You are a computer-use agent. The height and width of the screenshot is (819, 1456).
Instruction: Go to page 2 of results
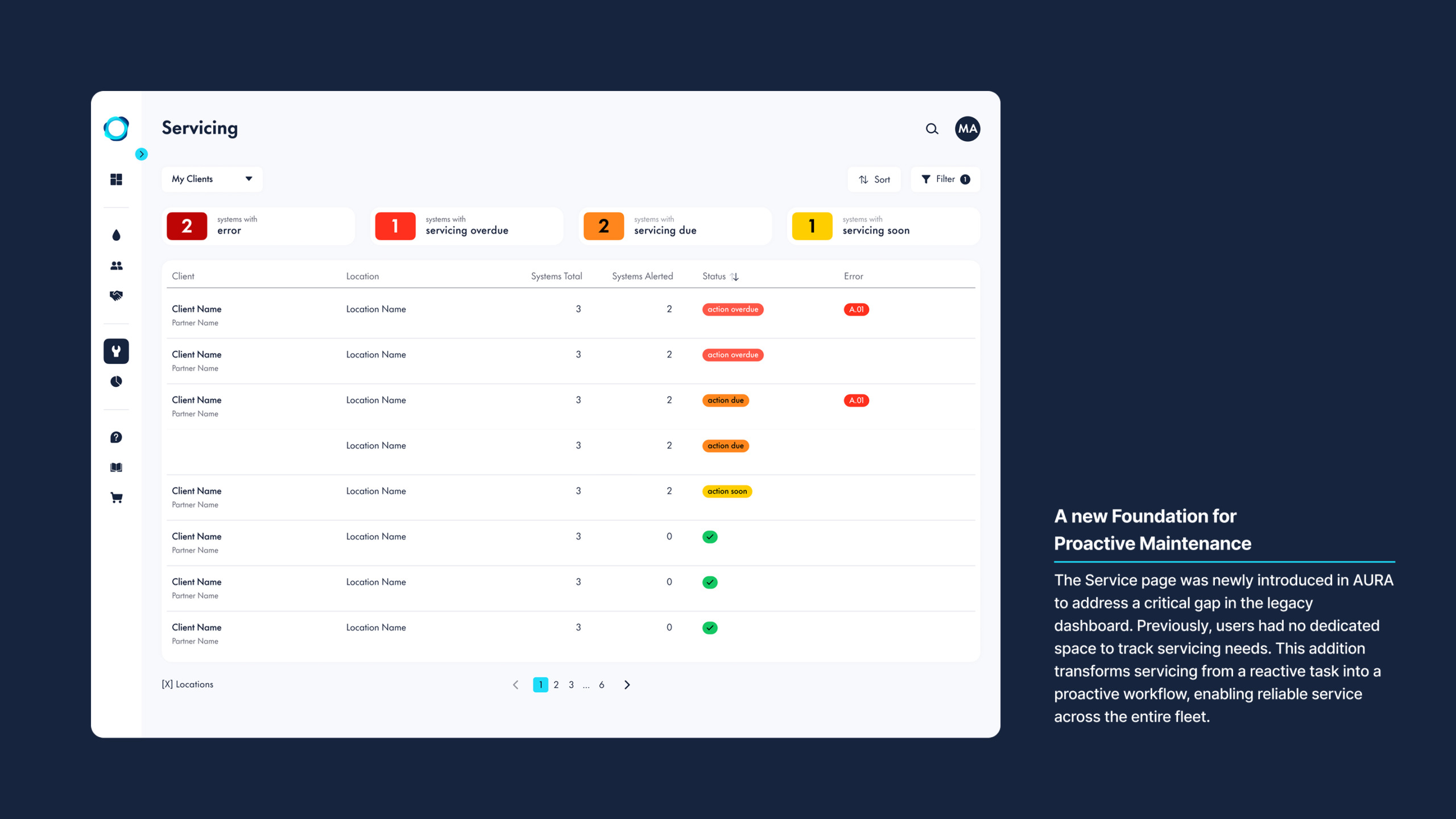[x=556, y=685]
